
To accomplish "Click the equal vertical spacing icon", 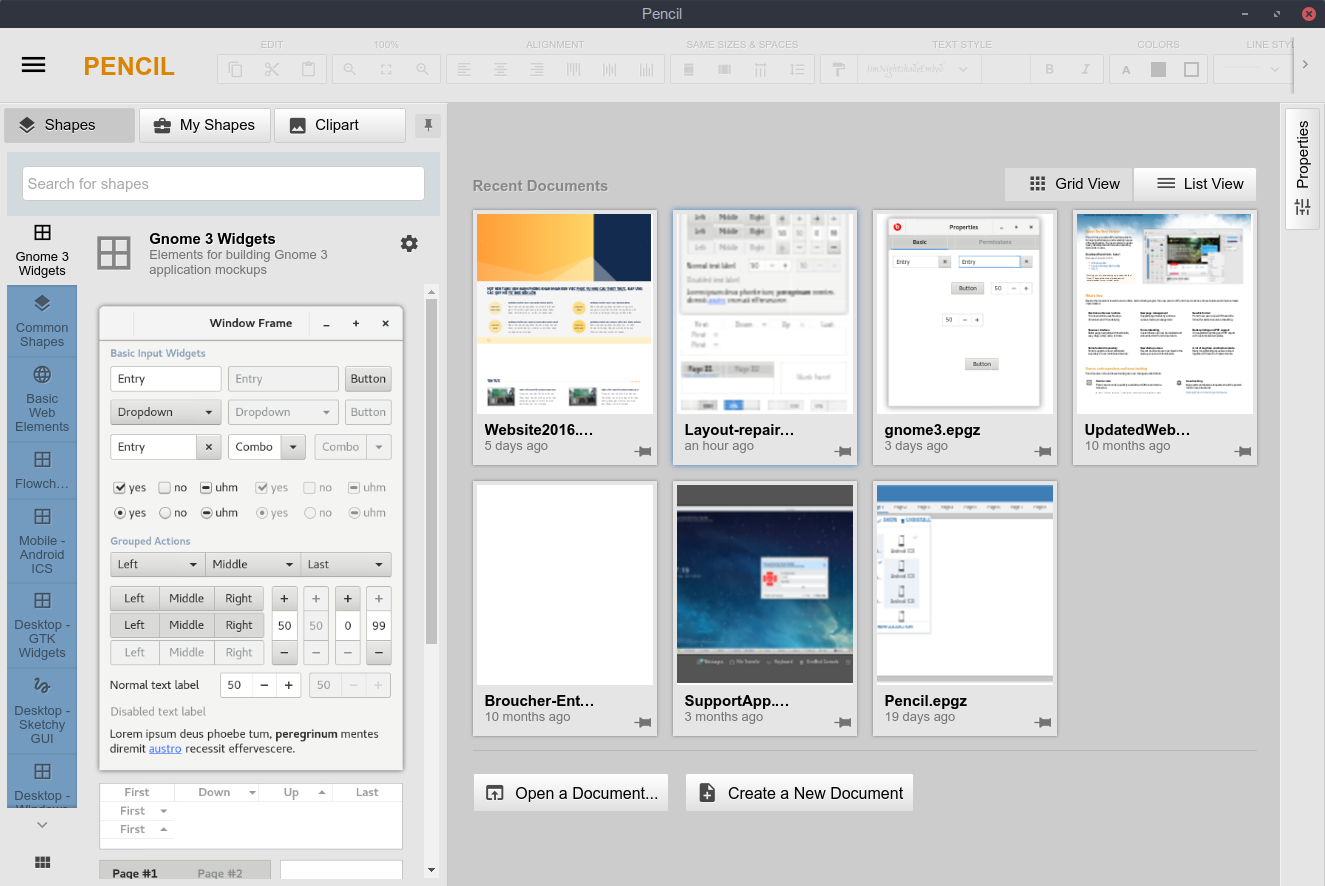I will point(798,69).
